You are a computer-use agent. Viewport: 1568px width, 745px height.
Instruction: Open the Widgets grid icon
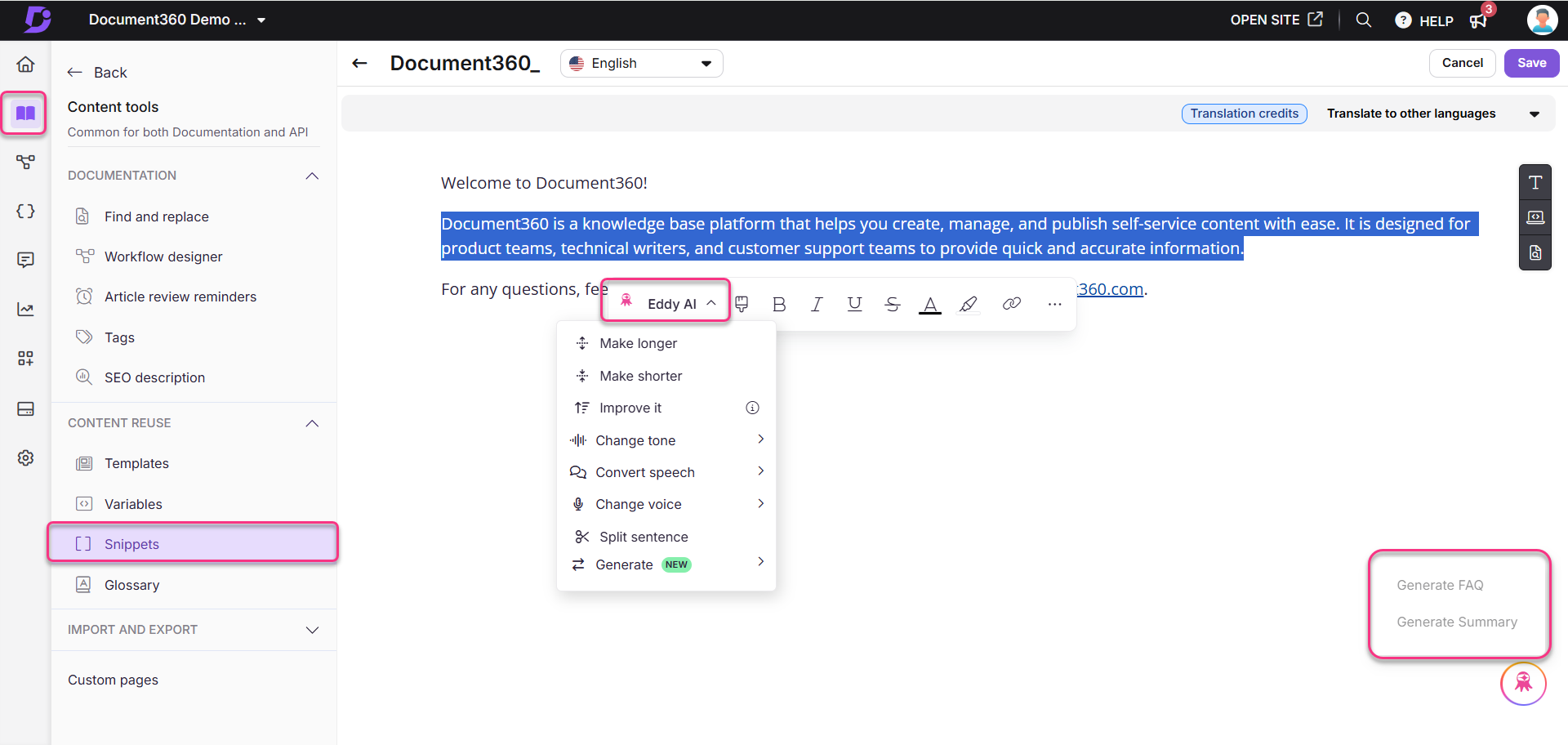tap(25, 358)
